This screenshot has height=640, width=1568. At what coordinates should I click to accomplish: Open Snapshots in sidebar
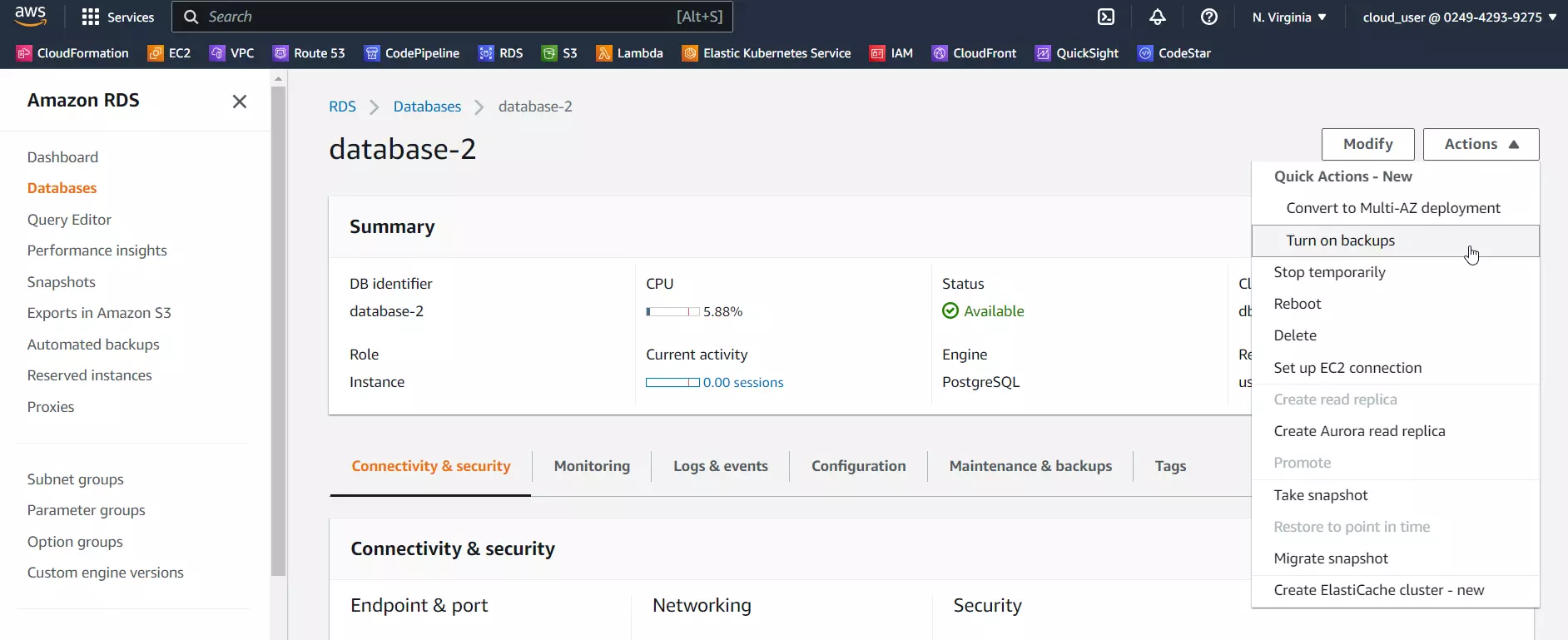[x=61, y=282]
